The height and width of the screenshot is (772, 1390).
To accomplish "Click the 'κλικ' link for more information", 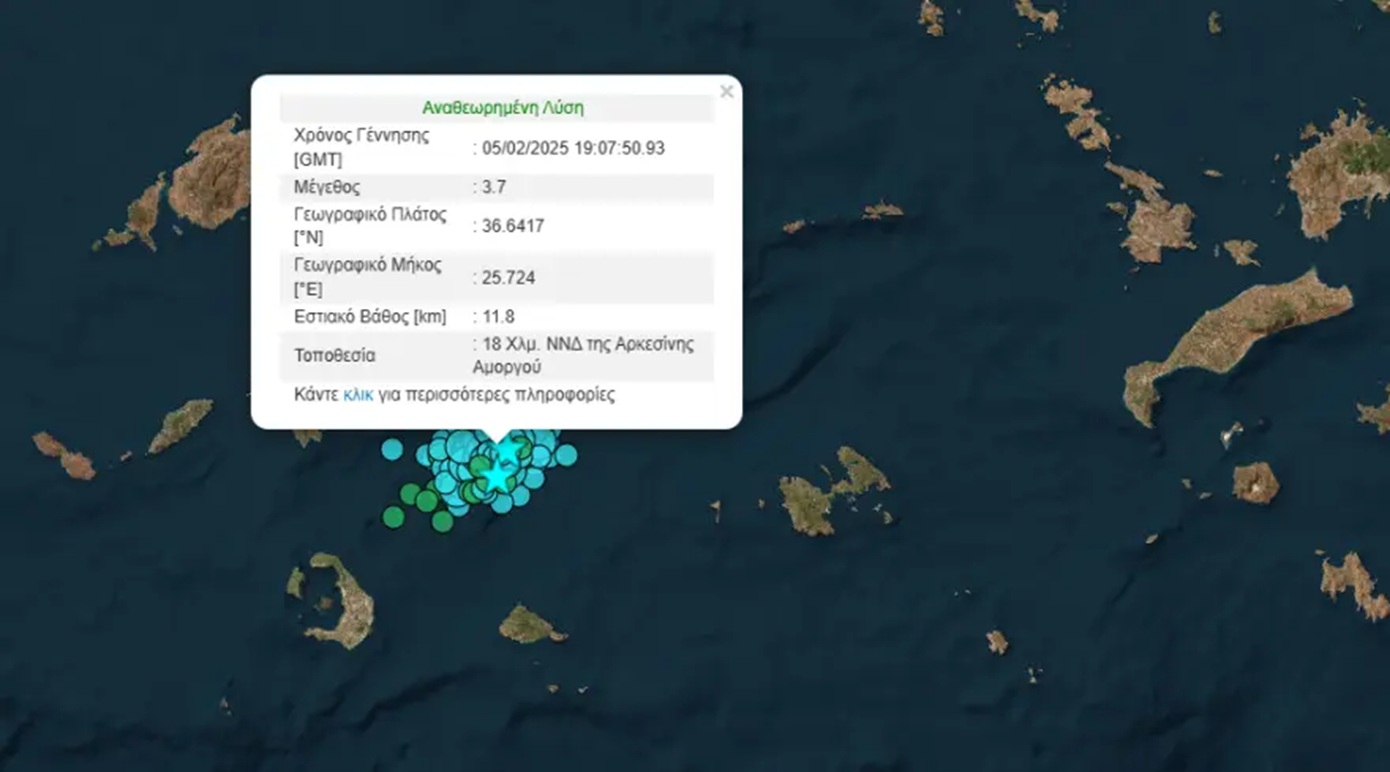I will (358, 395).
